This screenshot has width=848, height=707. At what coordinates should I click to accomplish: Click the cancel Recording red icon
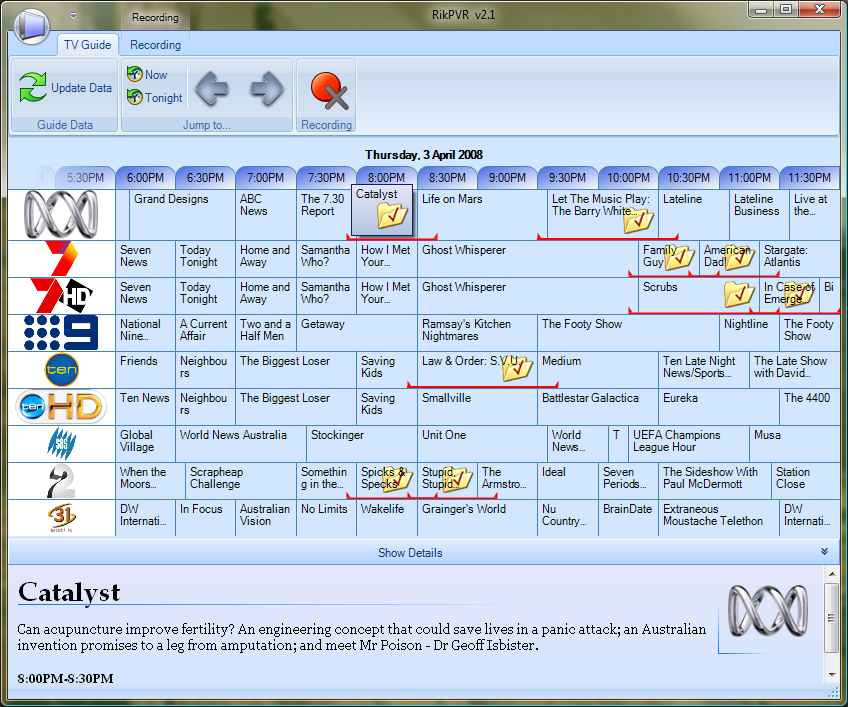(x=329, y=91)
